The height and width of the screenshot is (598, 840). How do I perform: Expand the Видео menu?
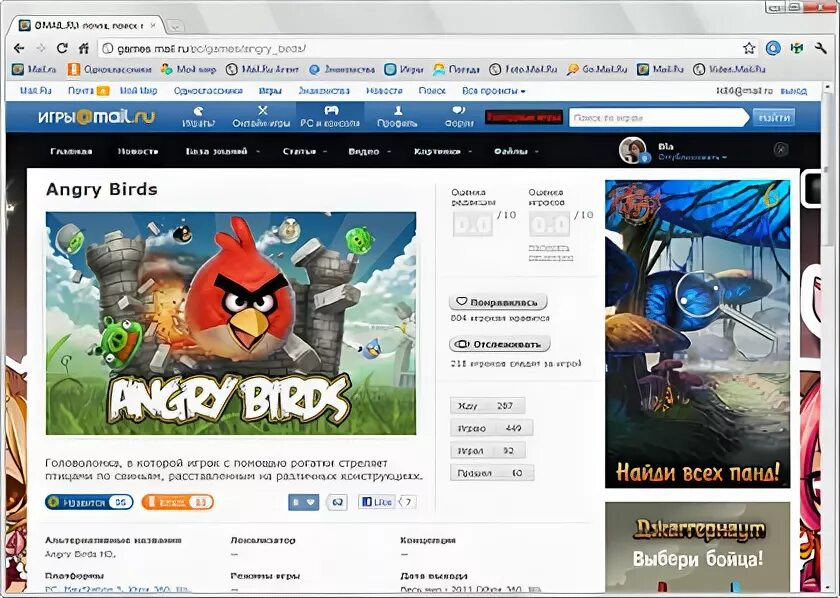click(x=369, y=151)
